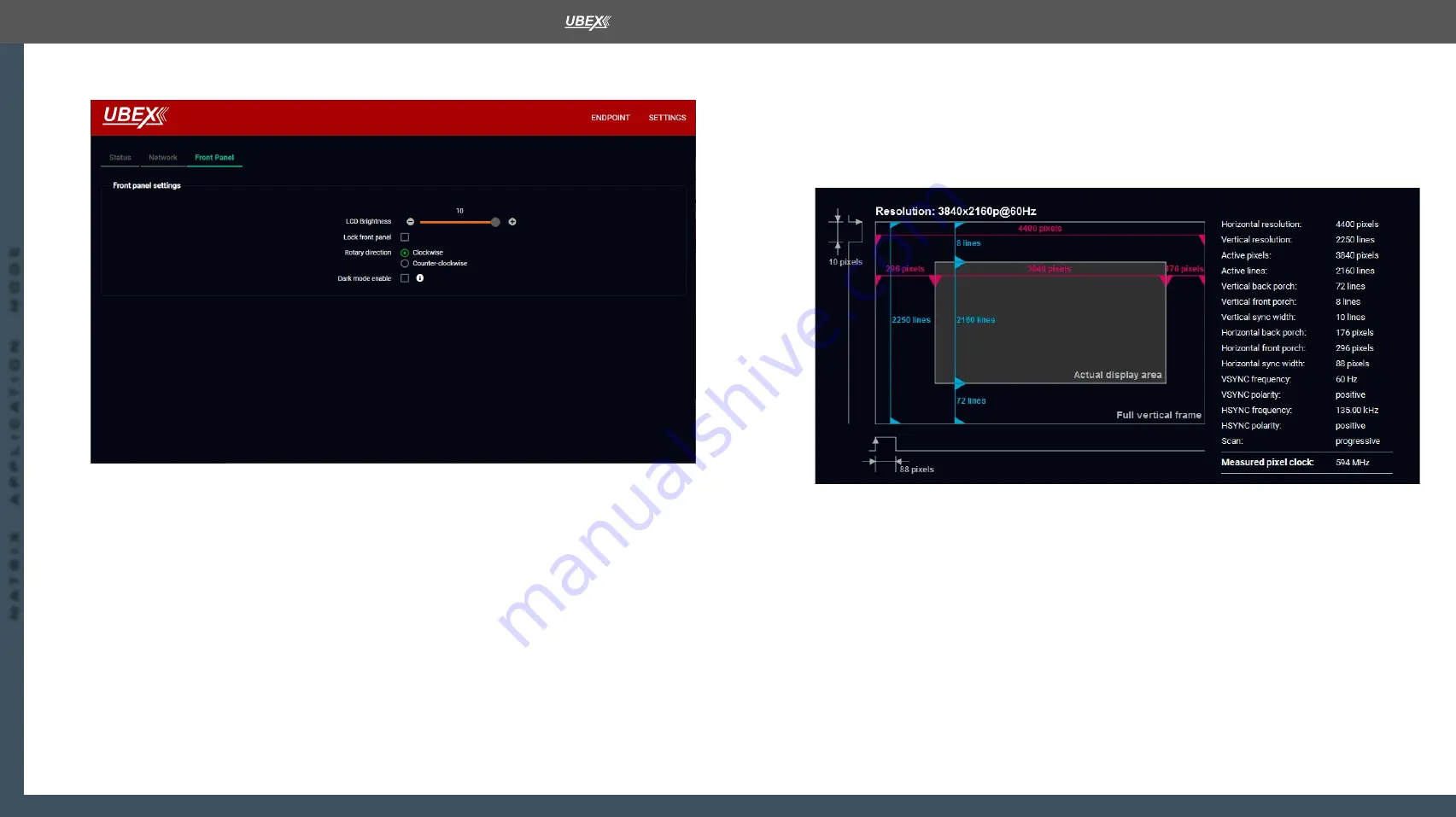The image size is (1456, 817).
Task: Click the Active lines value 2160 lines
Action: (x=1355, y=271)
